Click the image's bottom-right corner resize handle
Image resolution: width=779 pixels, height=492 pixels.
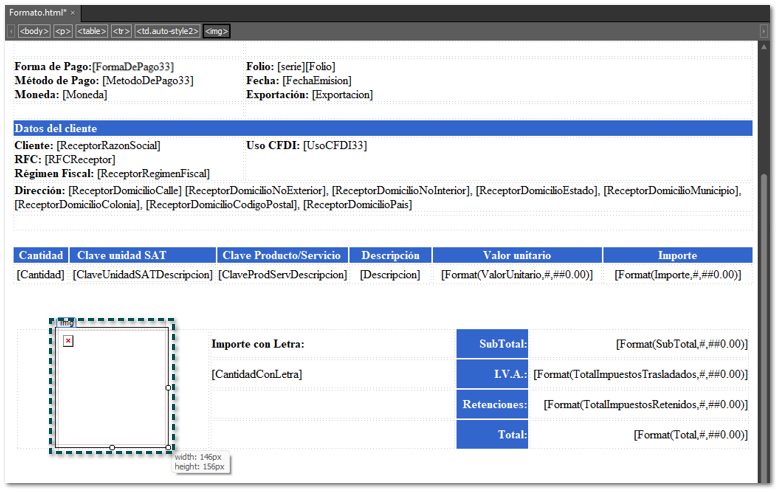click(169, 447)
